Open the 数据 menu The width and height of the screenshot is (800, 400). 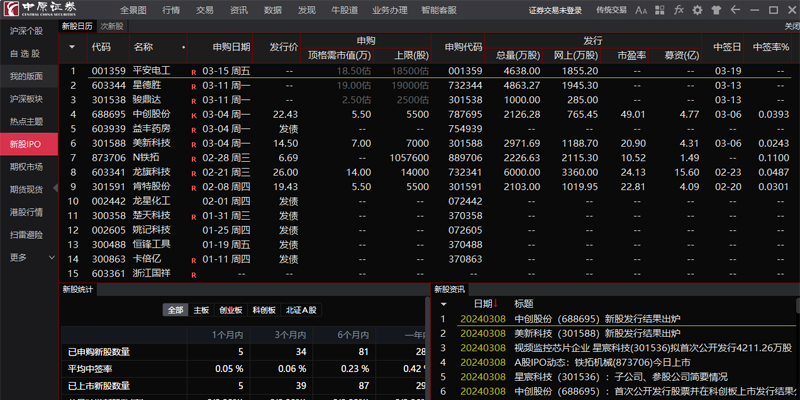click(273, 10)
